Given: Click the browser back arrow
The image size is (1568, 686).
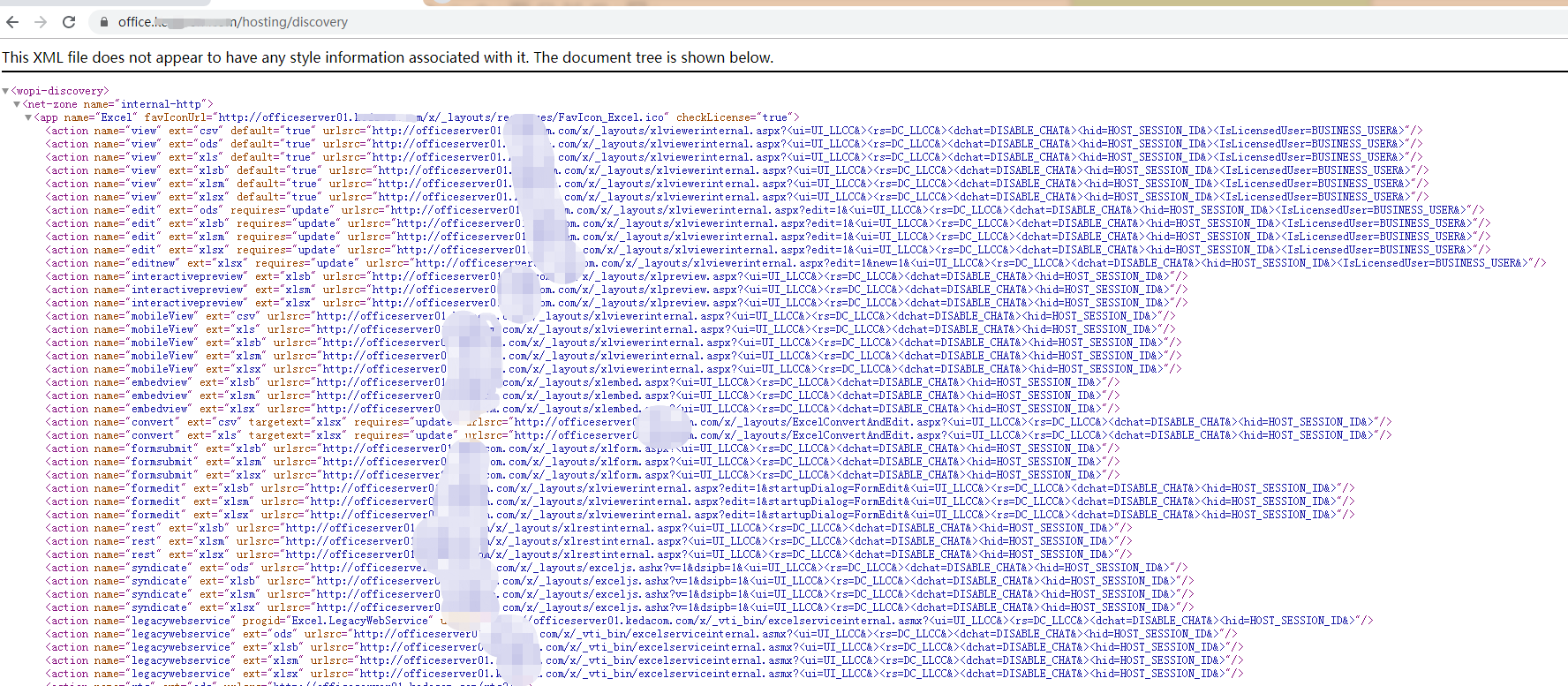Looking at the screenshot, I should pyautogui.click(x=12, y=22).
